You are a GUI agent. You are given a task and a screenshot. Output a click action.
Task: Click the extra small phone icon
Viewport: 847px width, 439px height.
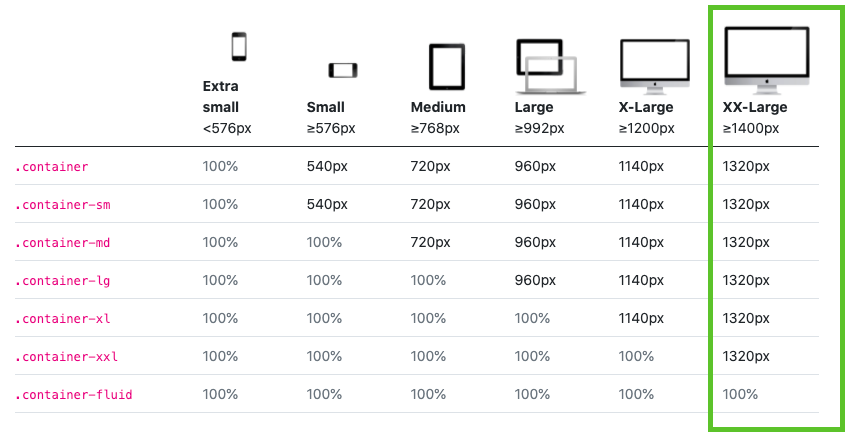[238, 47]
